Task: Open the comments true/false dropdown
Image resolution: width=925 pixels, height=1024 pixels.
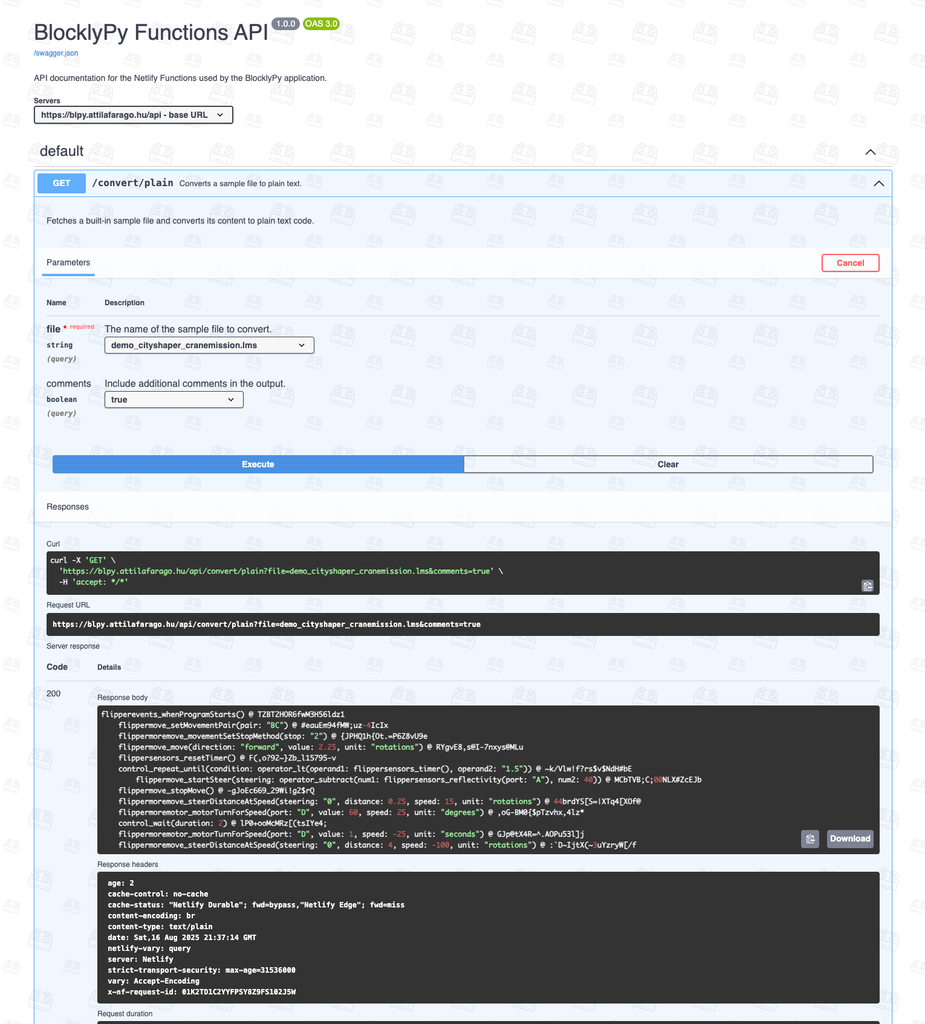Action: [173, 398]
